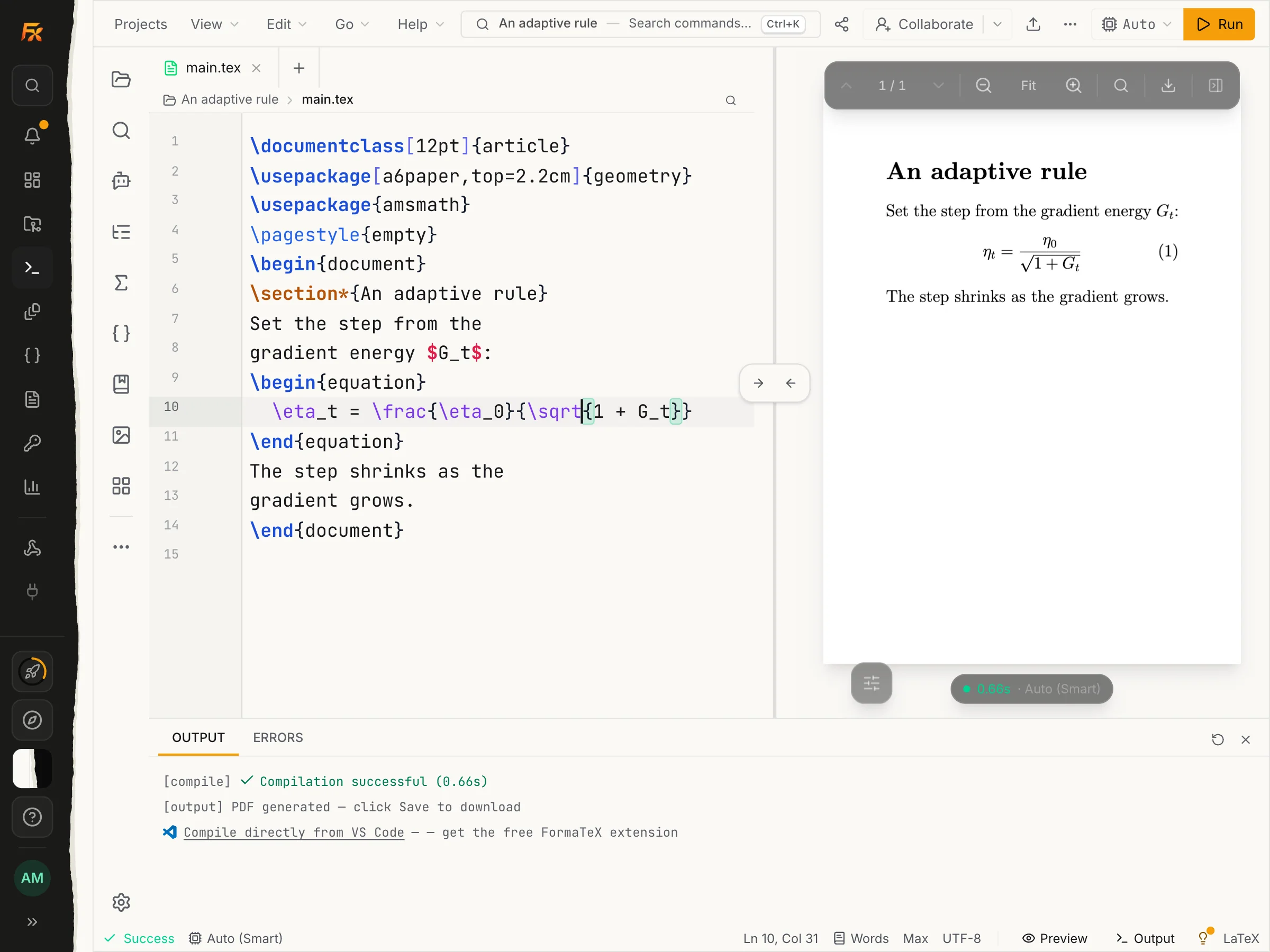Image resolution: width=1270 pixels, height=952 pixels.
Task: Open the file explorer folder icon
Action: [121, 79]
